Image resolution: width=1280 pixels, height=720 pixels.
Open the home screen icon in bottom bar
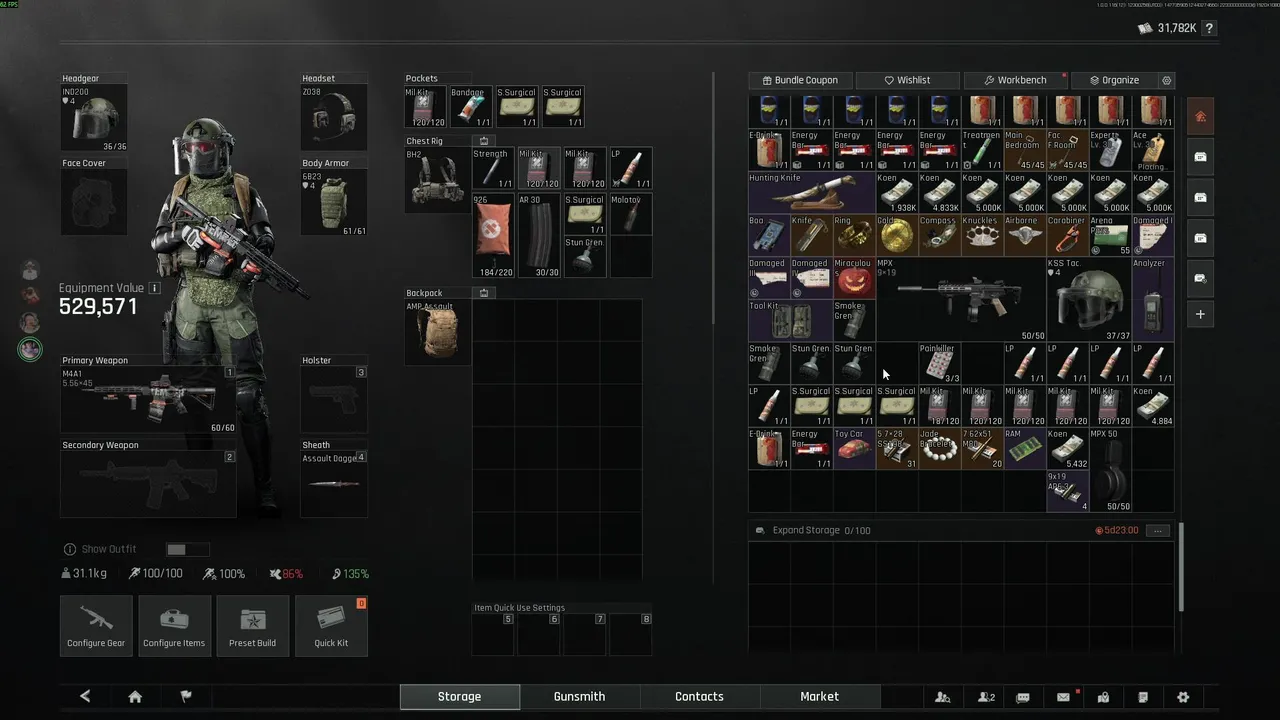tap(135, 697)
